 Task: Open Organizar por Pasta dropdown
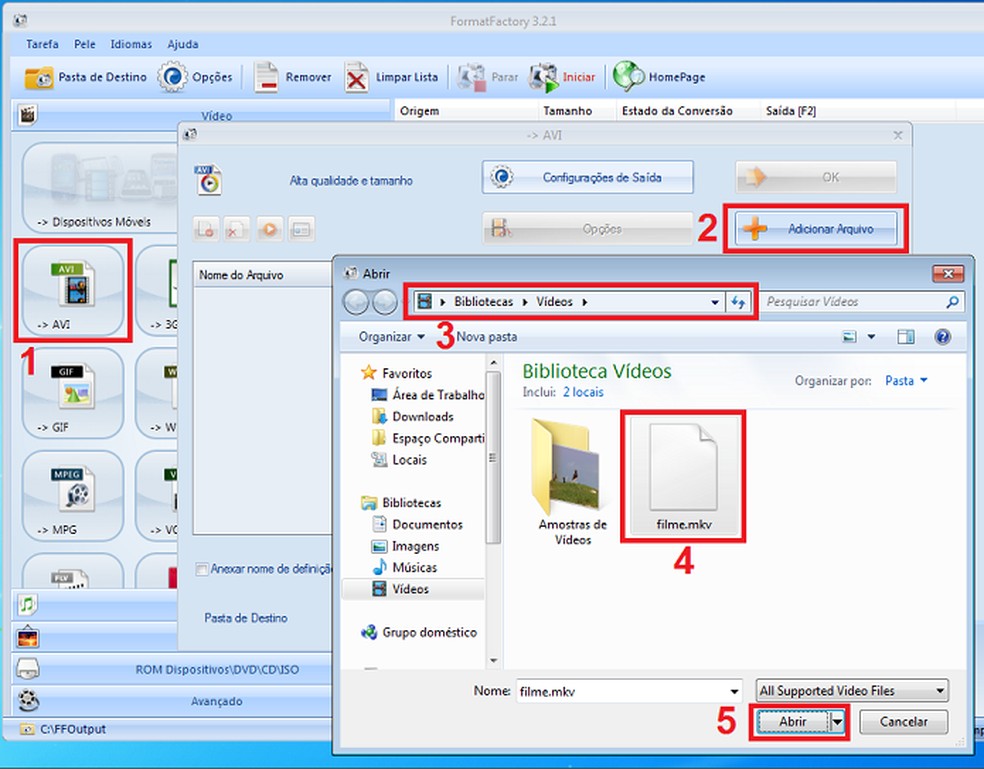pos(906,380)
